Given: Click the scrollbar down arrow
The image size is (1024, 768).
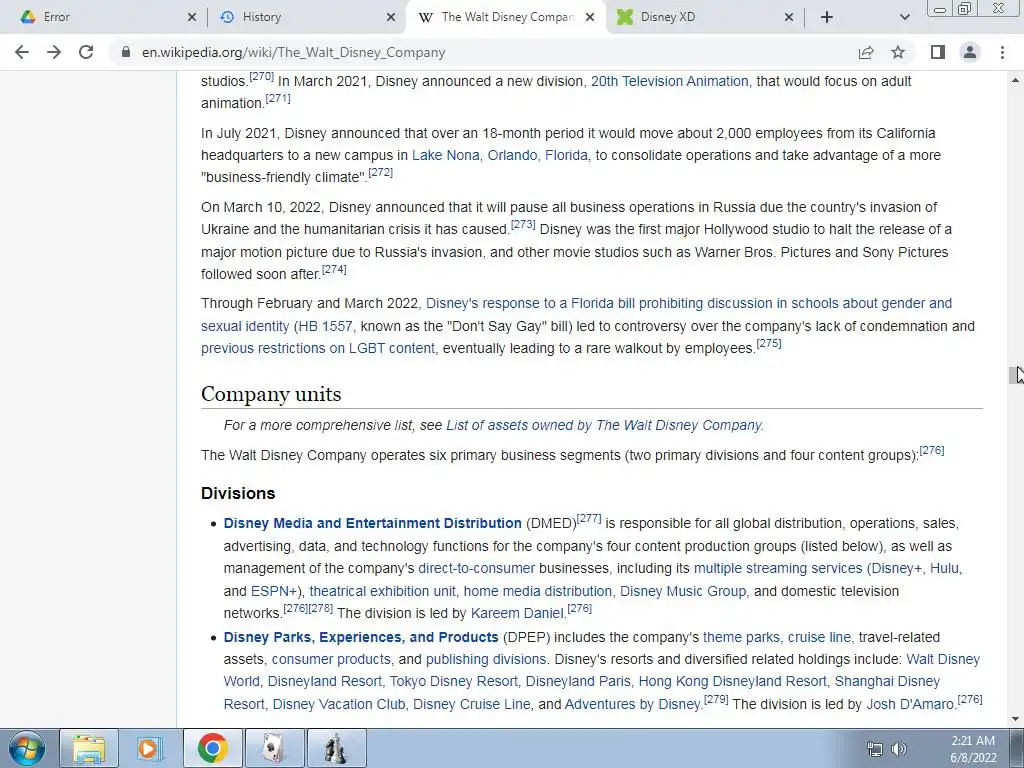Looking at the screenshot, I should pos(1015,719).
